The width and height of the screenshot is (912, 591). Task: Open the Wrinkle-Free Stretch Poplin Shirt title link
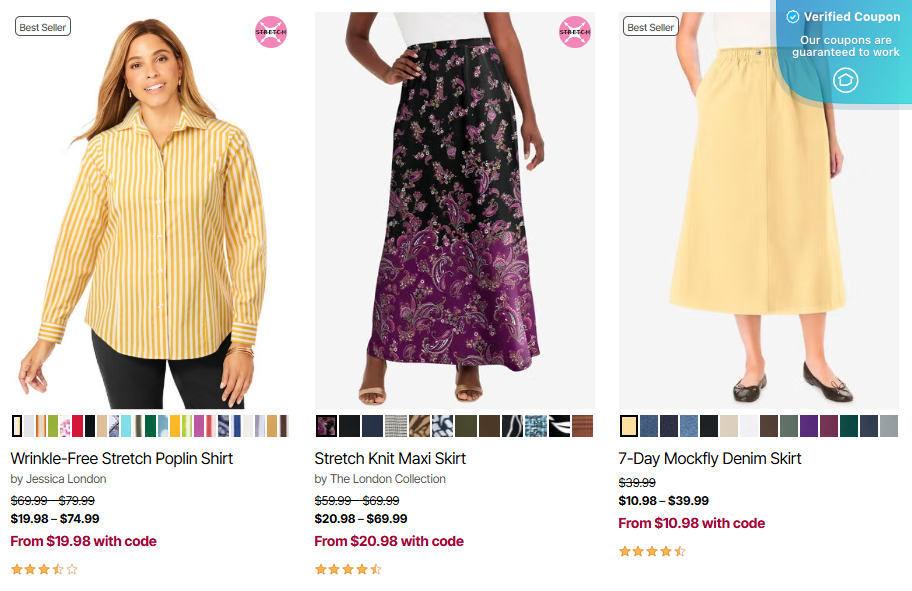point(122,458)
